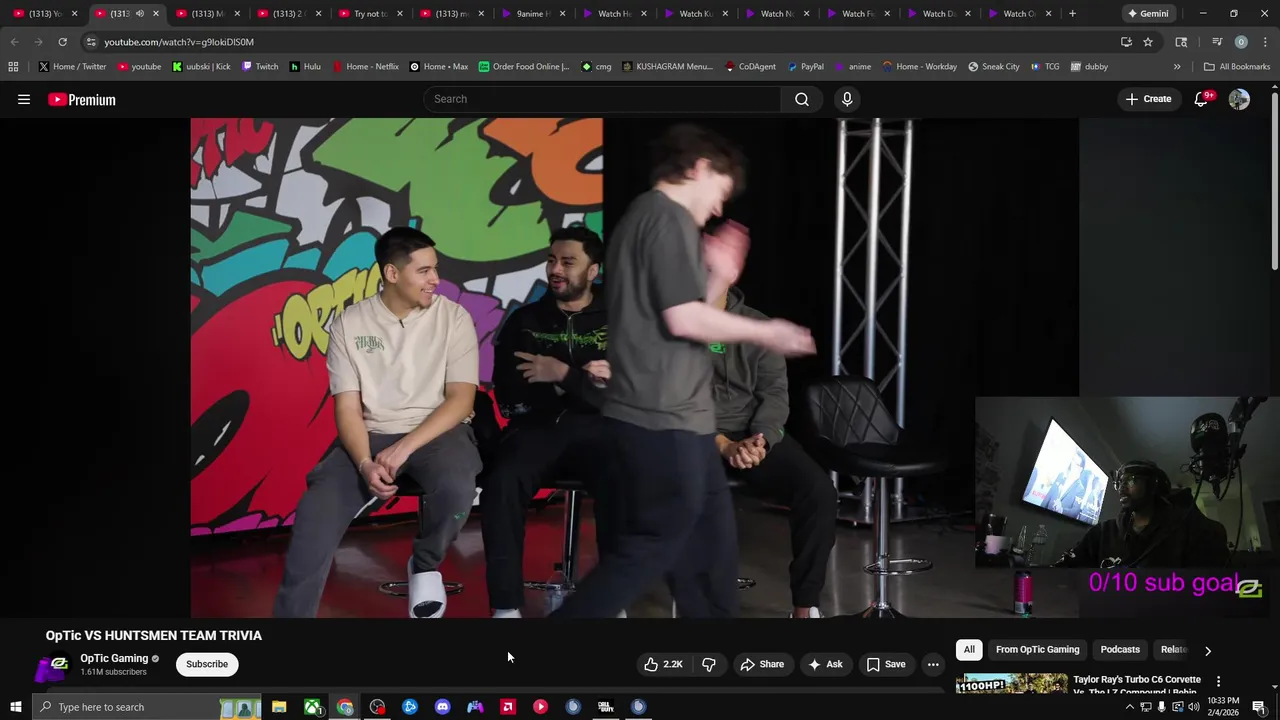Select the All filter chip
Viewport: 1280px width, 720px height.
point(969,650)
